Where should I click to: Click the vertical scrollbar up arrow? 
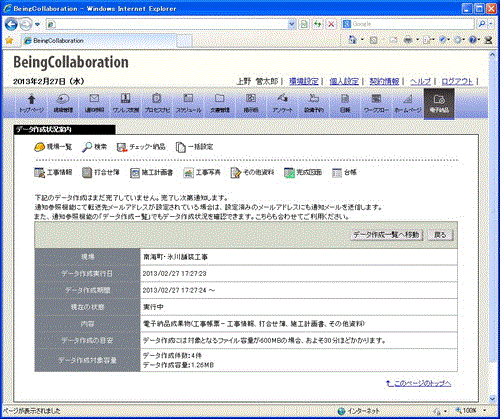point(492,55)
